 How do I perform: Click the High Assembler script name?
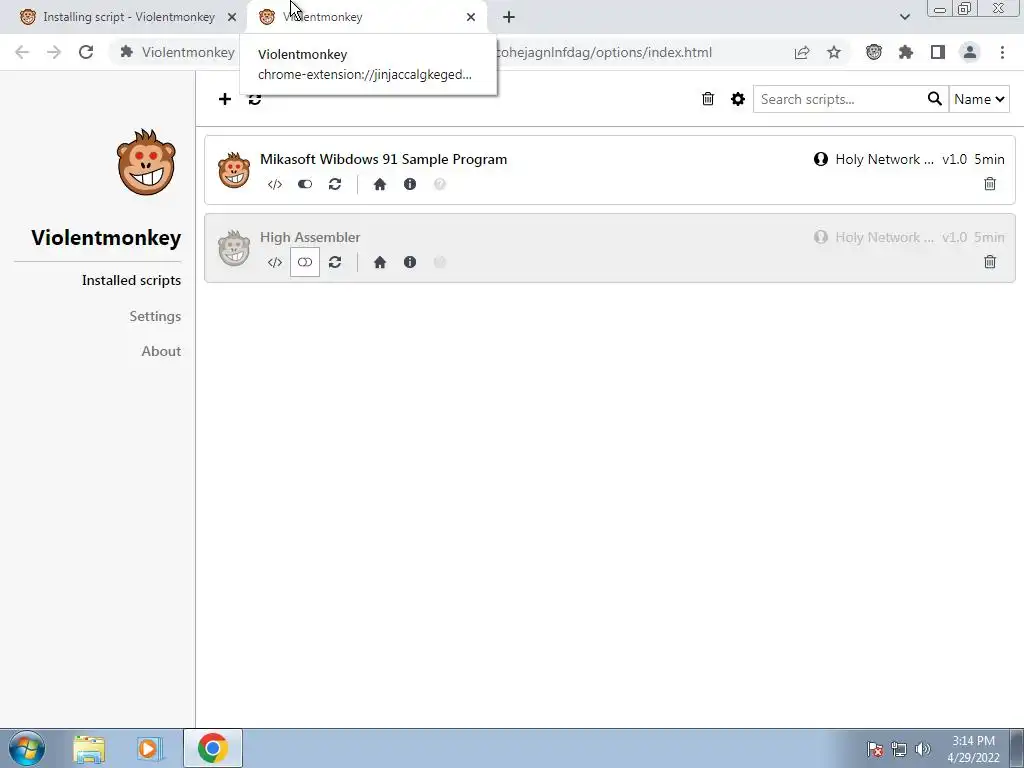point(310,237)
